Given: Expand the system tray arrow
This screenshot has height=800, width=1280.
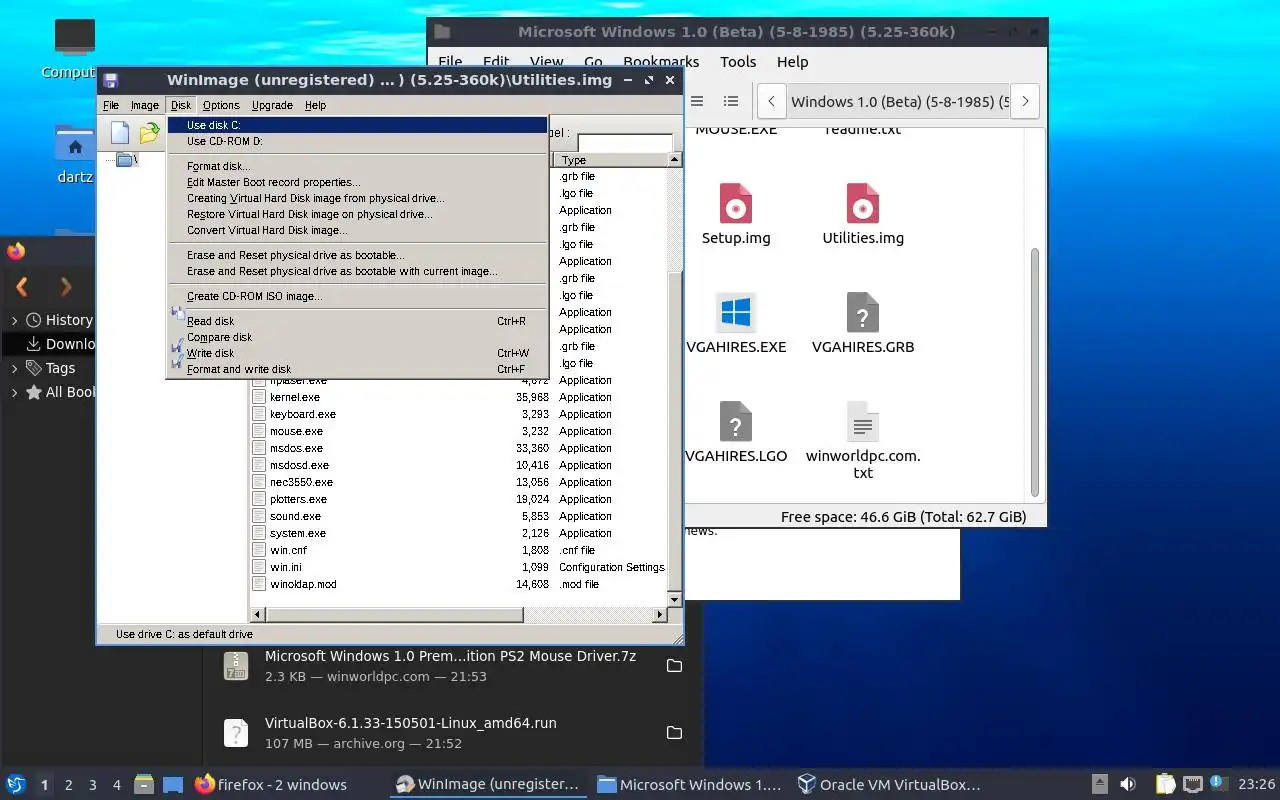Looking at the screenshot, I should [x=1099, y=785].
